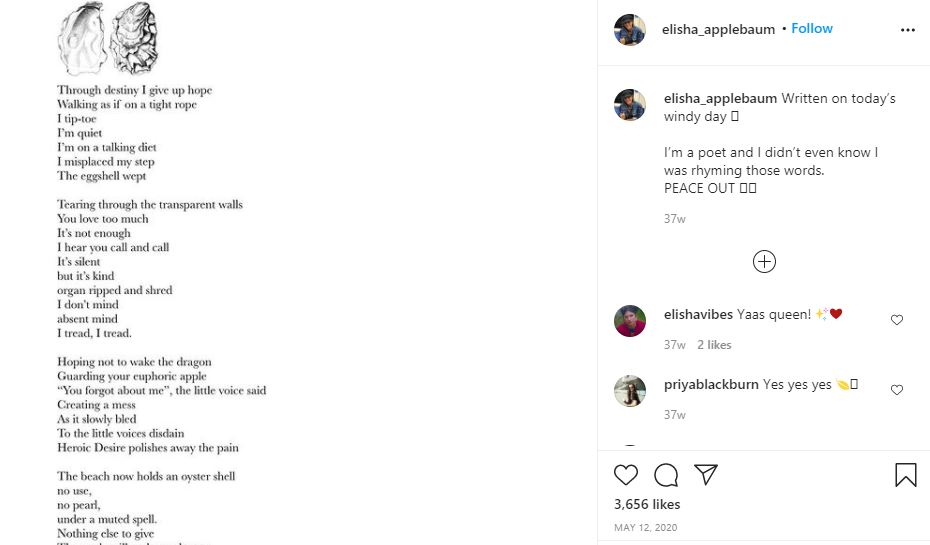The height and width of the screenshot is (545, 930).
Task: Open the caption author elisha_applebaum username
Action: [x=720, y=98]
